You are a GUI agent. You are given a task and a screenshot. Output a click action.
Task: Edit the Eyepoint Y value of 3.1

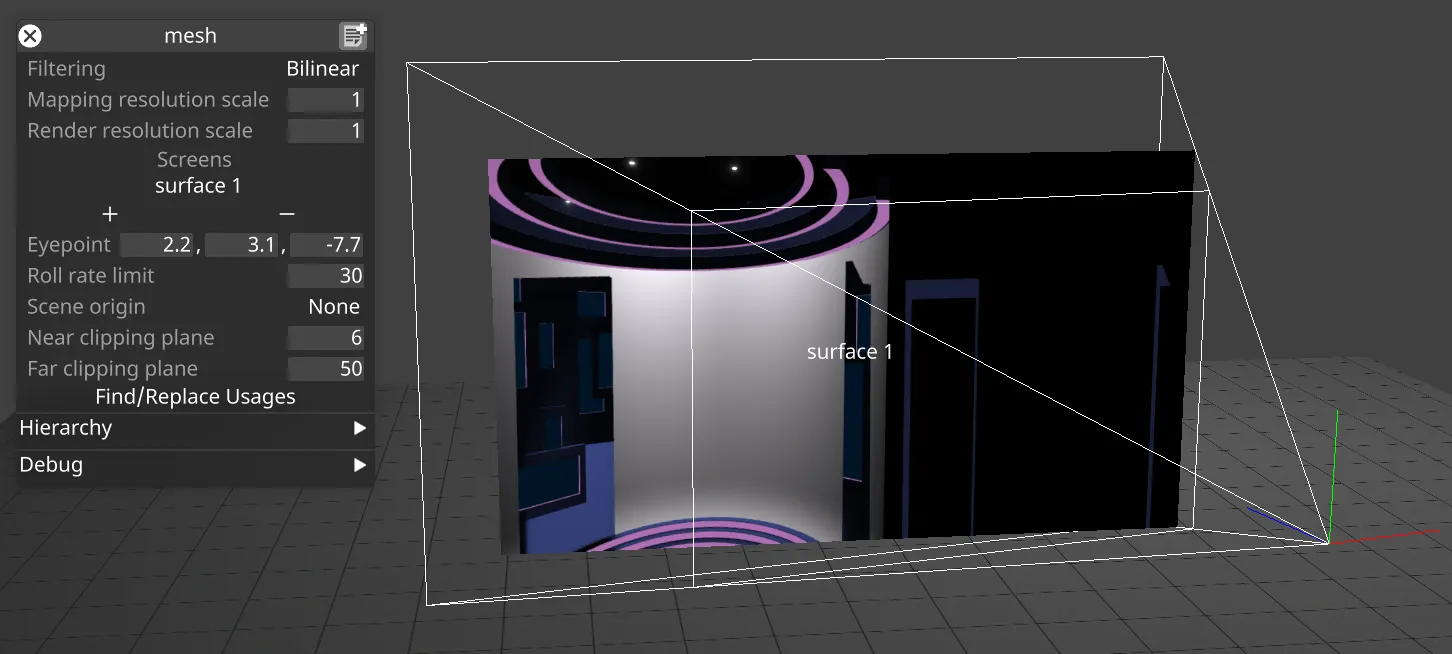[x=241, y=244]
